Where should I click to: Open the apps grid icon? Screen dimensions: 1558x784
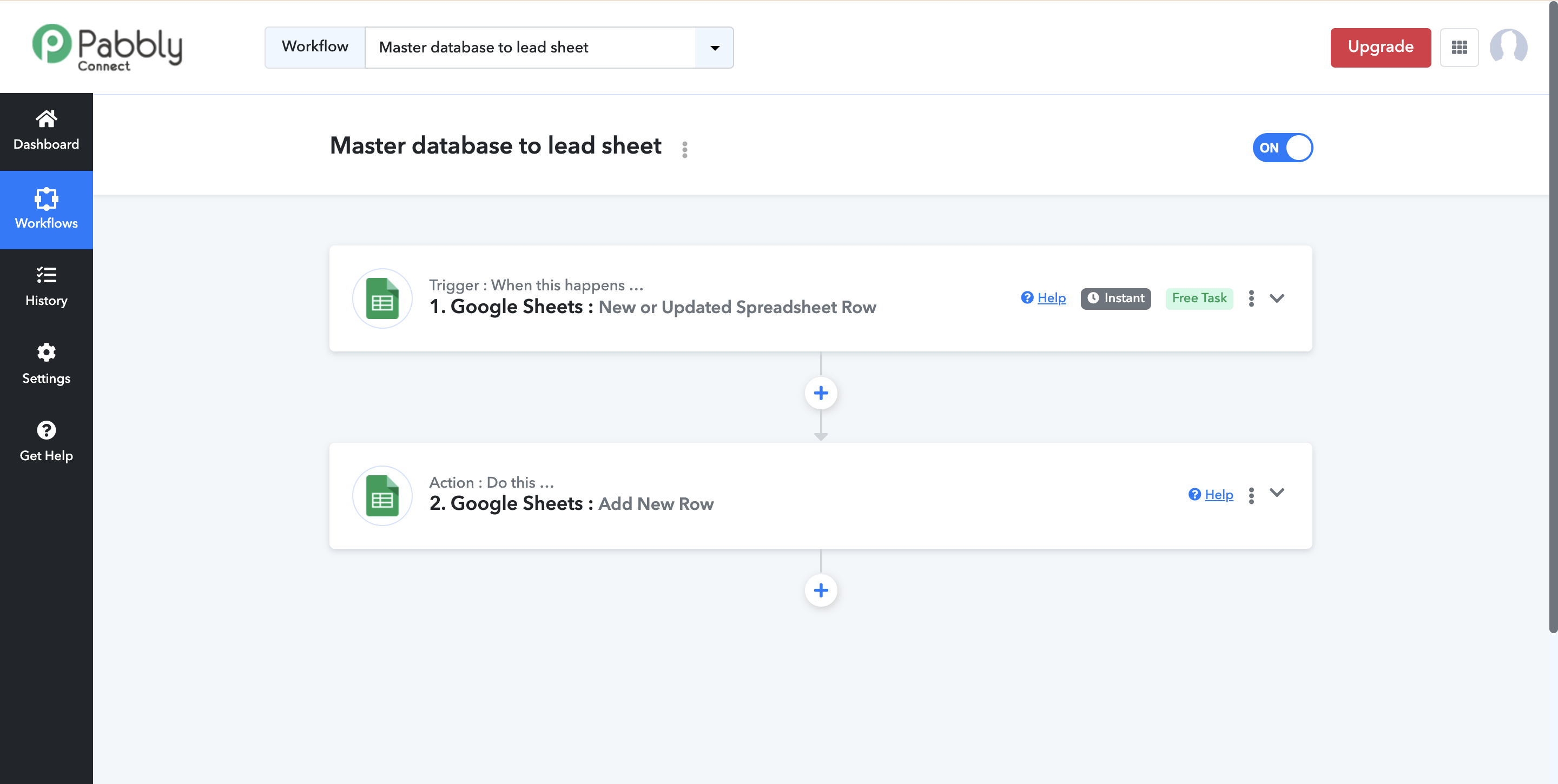tap(1459, 47)
